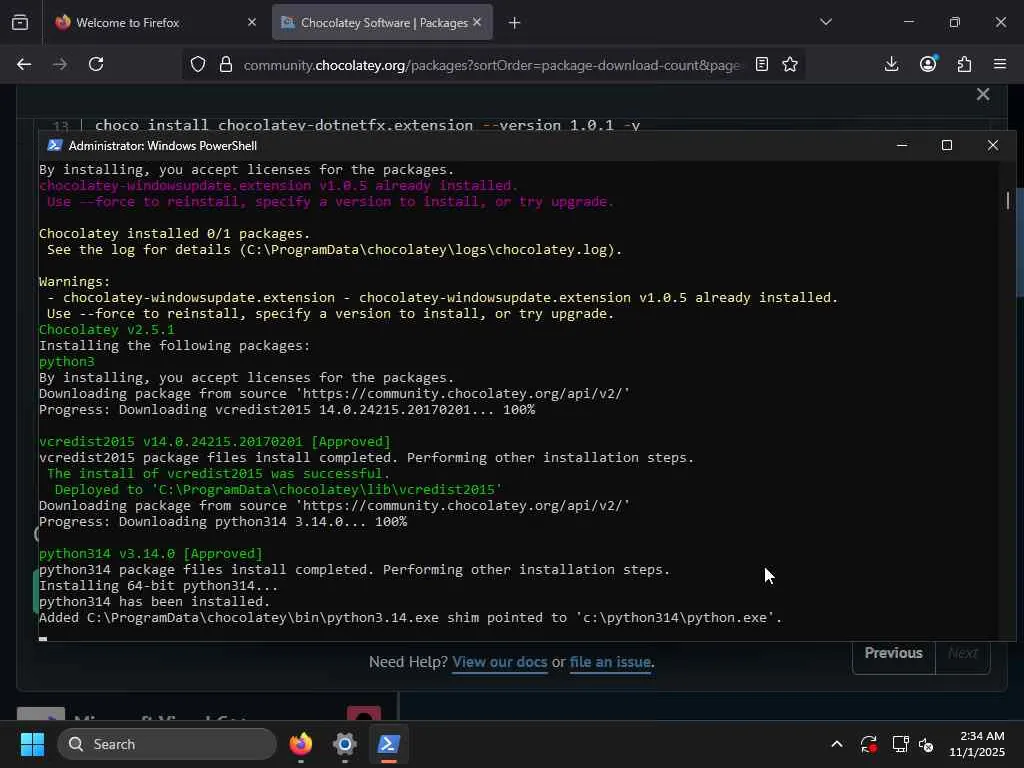The image size is (1024, 768).
Task: Open Firefox application hamburger menu
Action: click(1000, 64)
